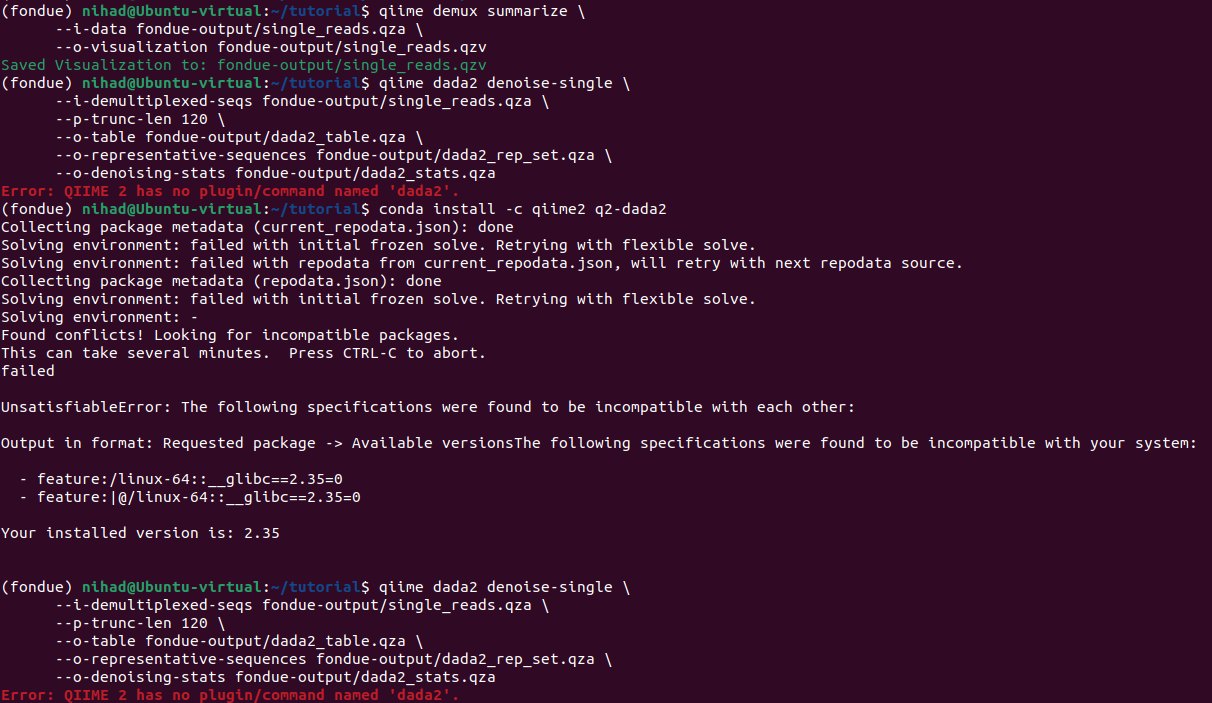Viewport: 1212px width, 703px height.
Task: Click the 'will retry with next repodata source' line
Action: pyautogui.click(x=481, y=263)
